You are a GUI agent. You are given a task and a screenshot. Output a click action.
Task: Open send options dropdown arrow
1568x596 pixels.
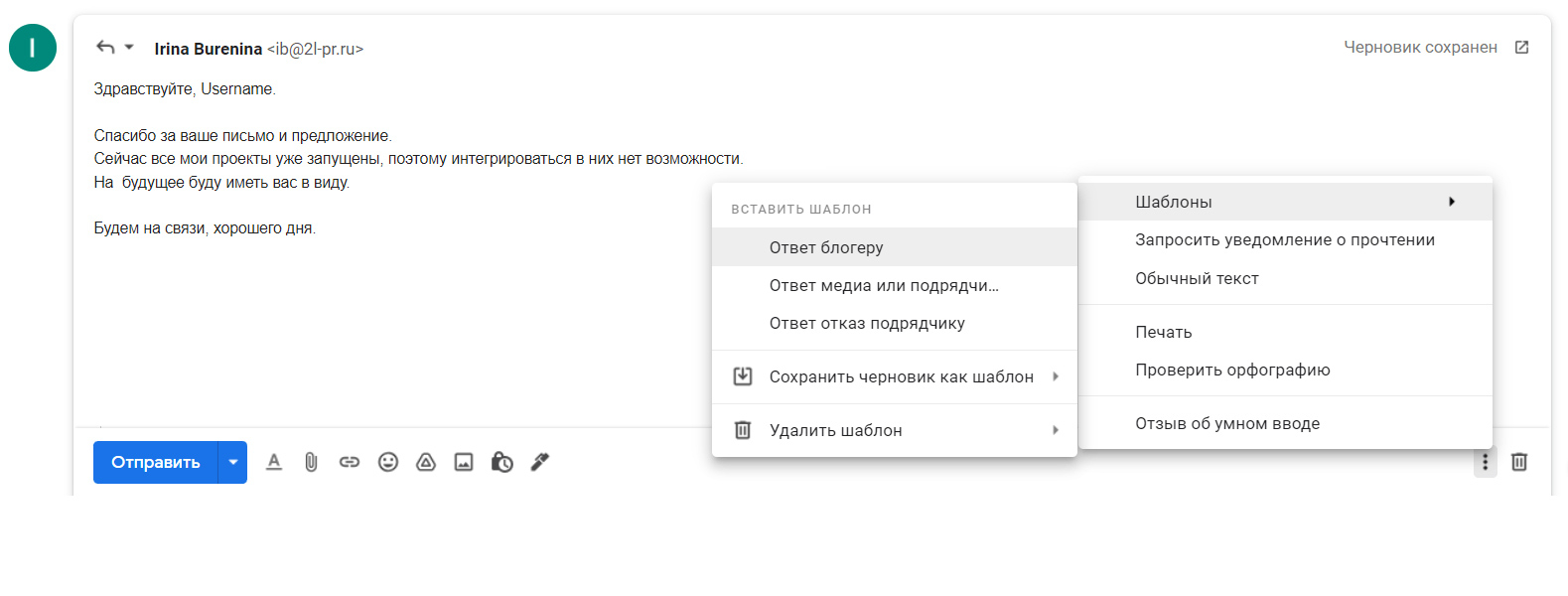point(232,462)
